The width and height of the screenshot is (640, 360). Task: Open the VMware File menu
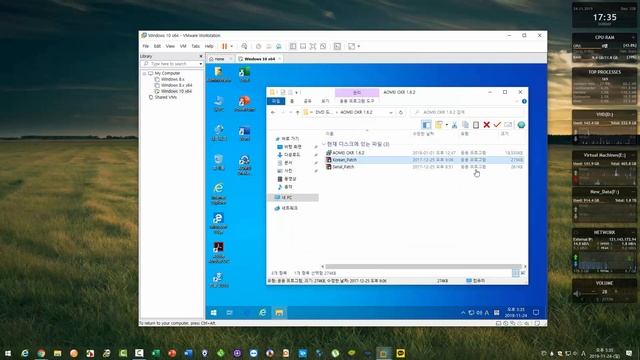tap(146, 47)
